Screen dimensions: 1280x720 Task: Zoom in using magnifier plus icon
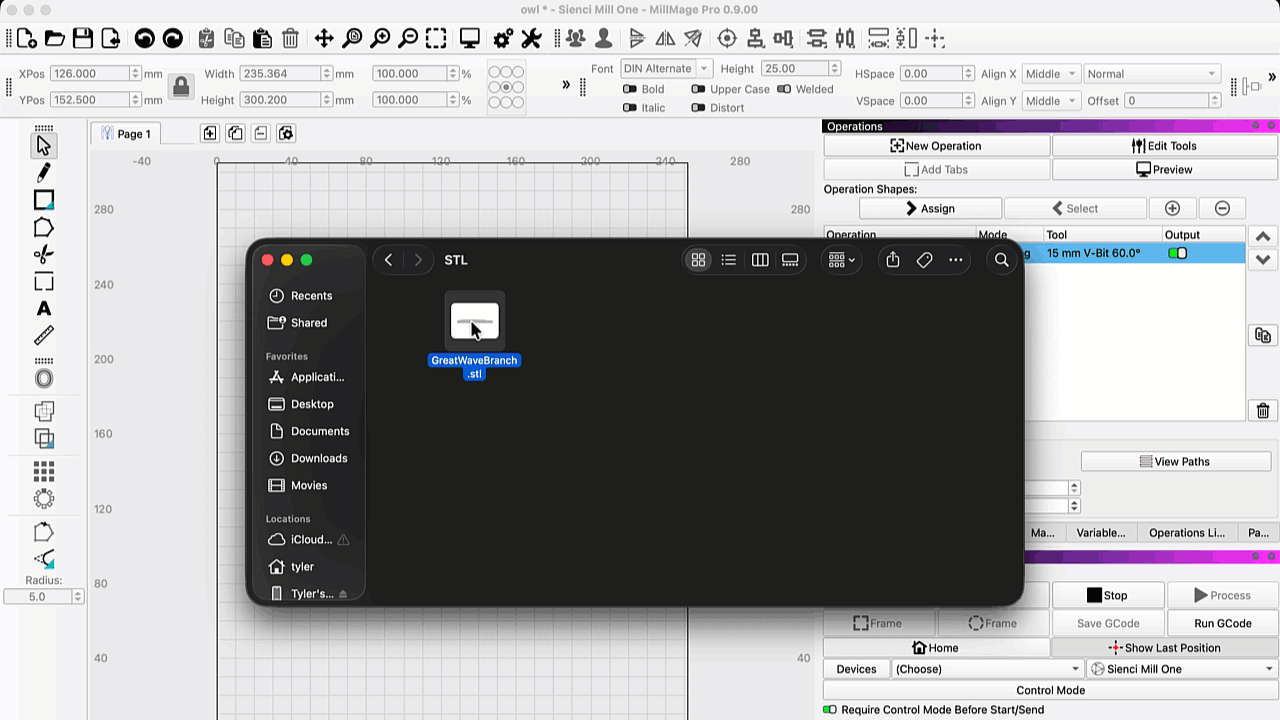(x=380, y=39)
